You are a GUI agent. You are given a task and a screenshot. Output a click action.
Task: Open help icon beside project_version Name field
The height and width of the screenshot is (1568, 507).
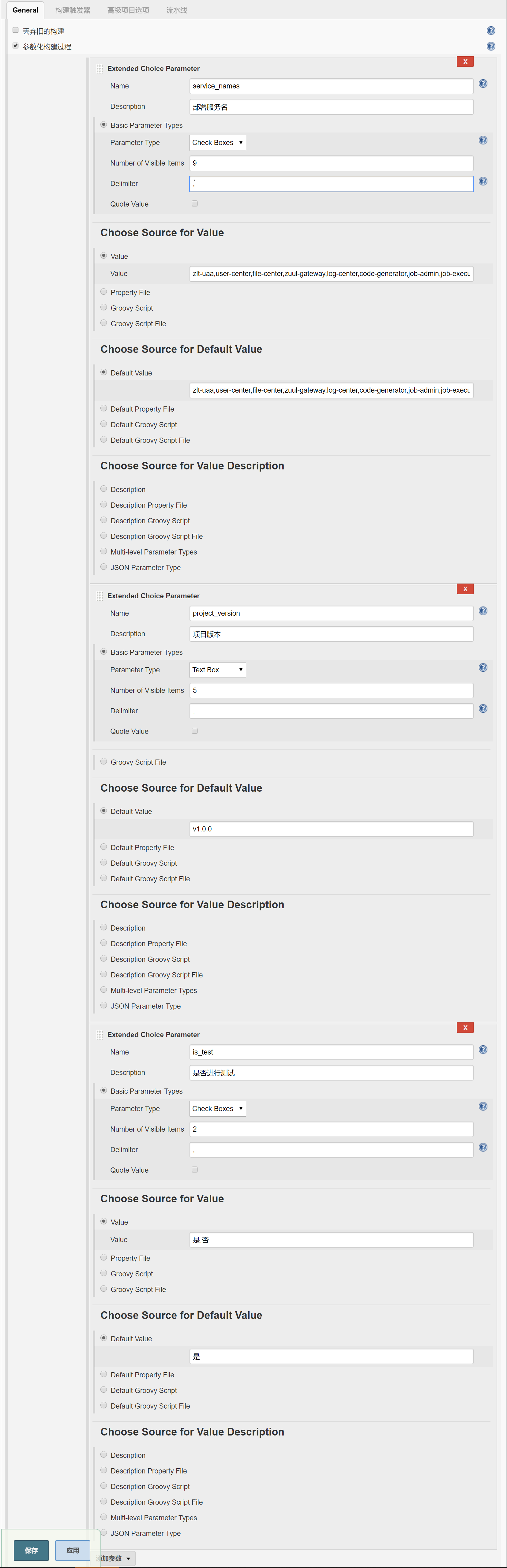click(483, 610)
